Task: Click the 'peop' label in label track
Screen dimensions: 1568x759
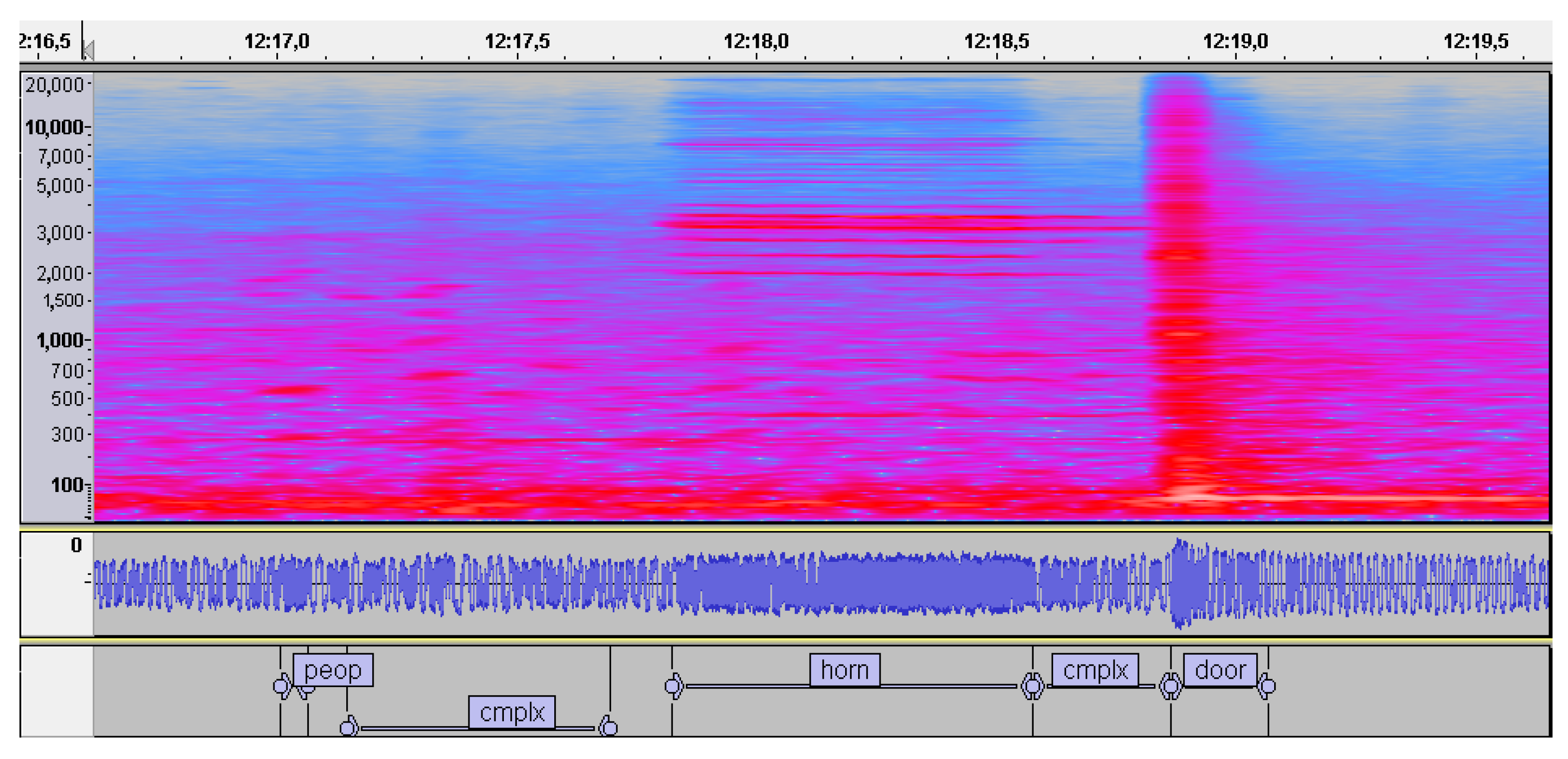Action: (332, 670)
